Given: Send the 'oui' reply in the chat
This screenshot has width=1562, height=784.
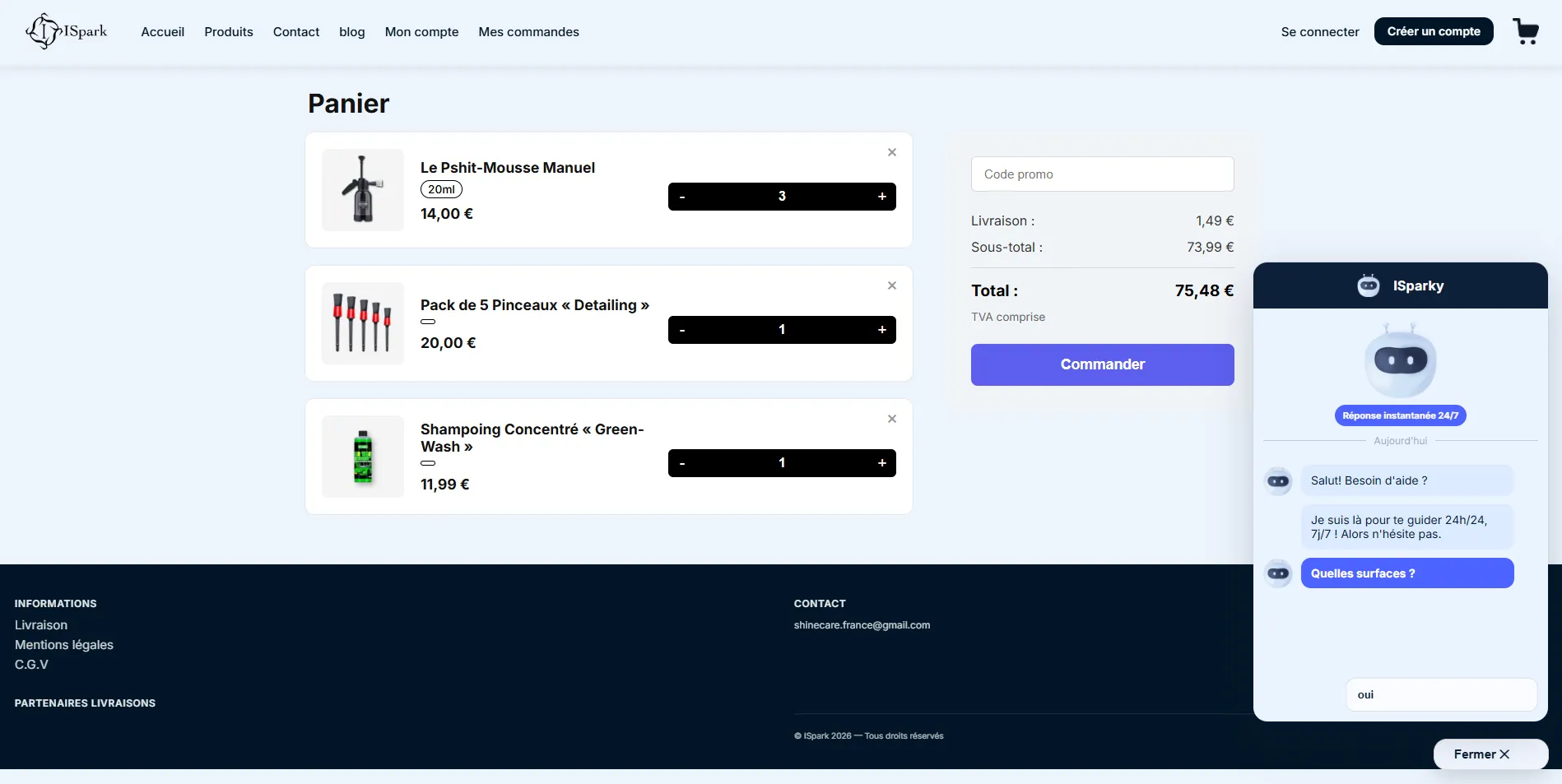Looking at the screenshot, I should pos(1440,694).
